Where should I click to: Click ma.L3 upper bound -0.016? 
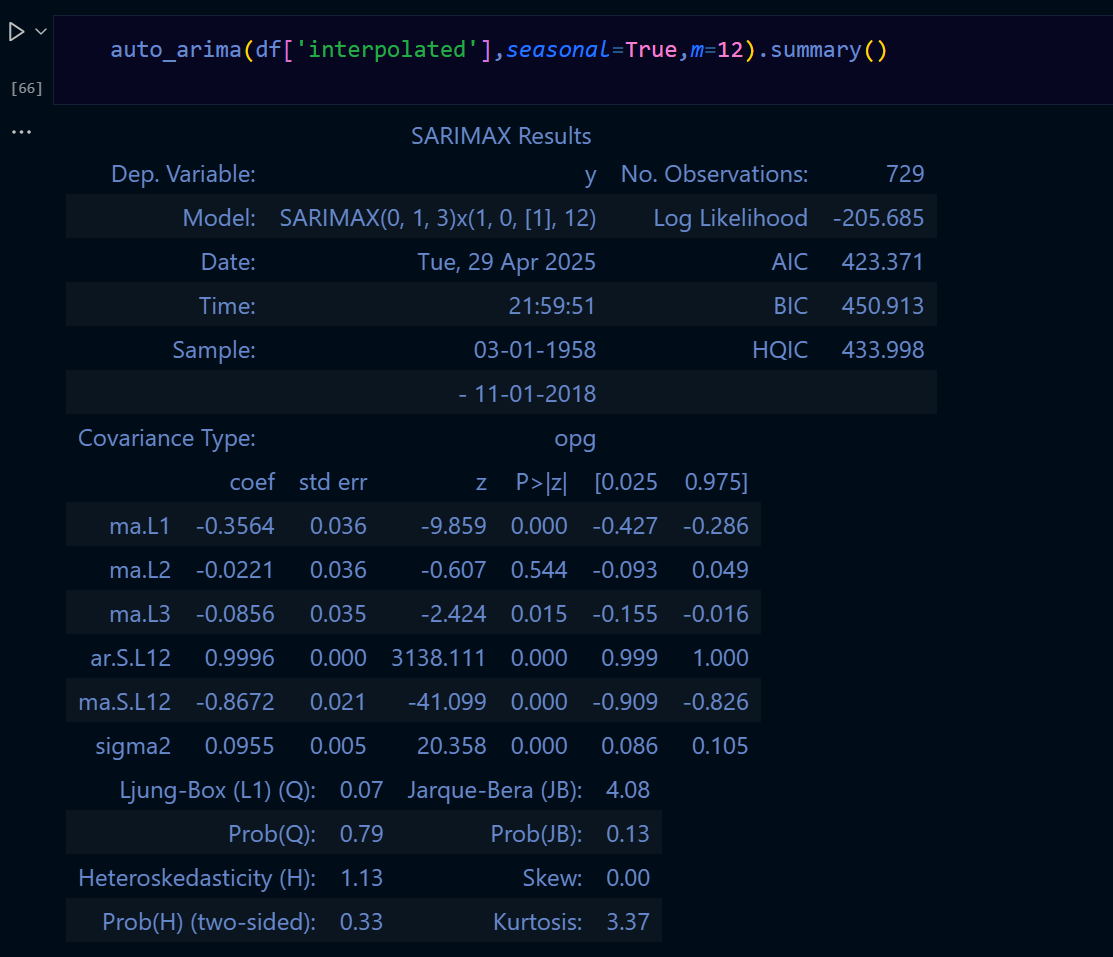716,614
